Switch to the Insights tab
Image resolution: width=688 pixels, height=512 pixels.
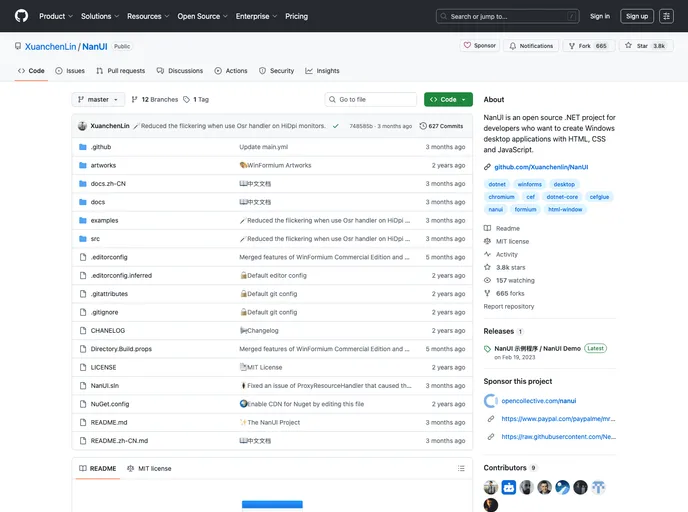(322, 71)
